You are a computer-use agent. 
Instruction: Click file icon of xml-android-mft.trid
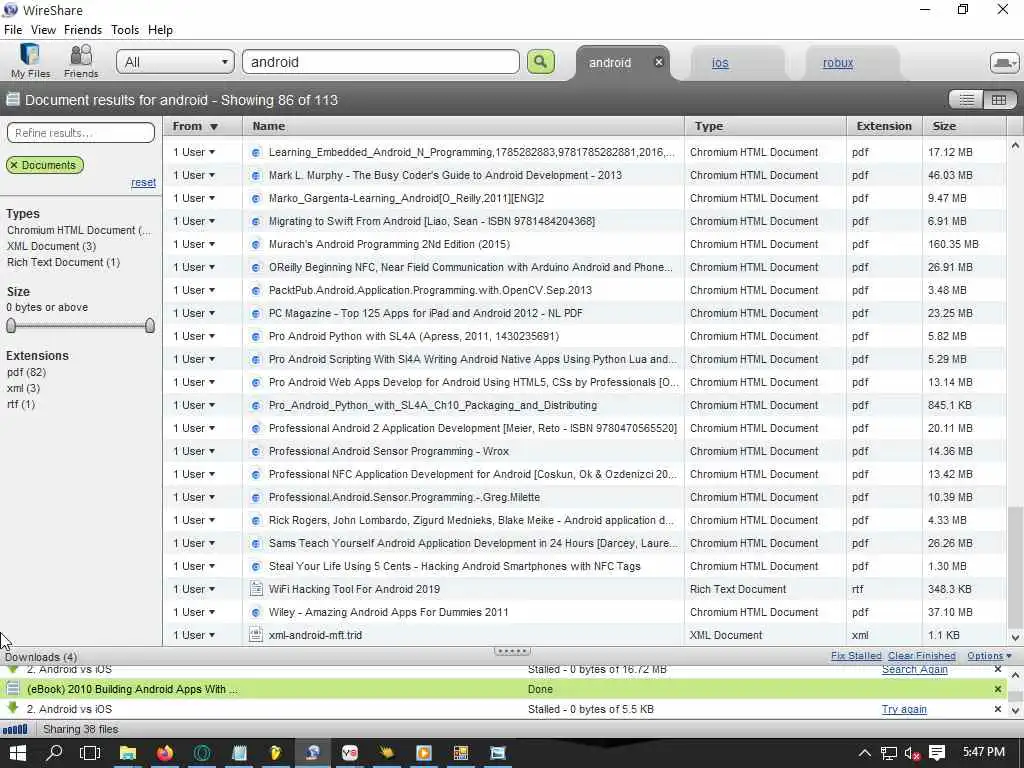pyautogui.click(x=256, y=635)
